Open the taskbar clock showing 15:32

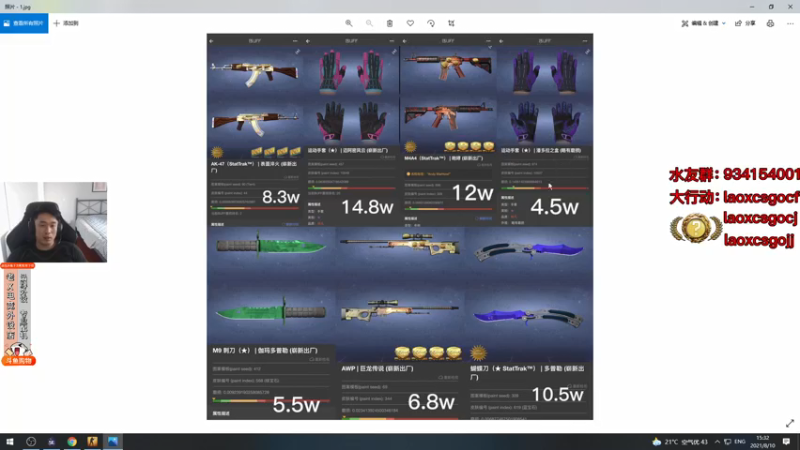coord(762,442)
